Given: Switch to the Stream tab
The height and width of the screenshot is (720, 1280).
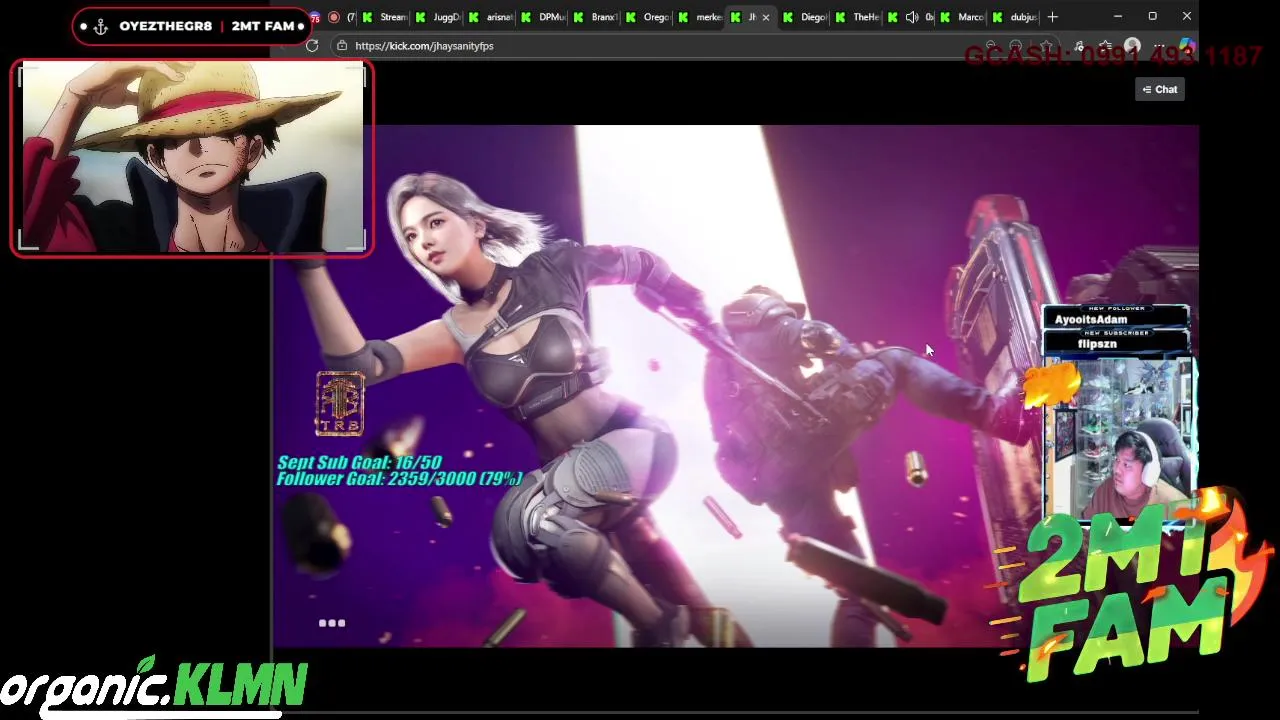Looking at the screenshot, I should pyautogui.click(x=385, y=17).
